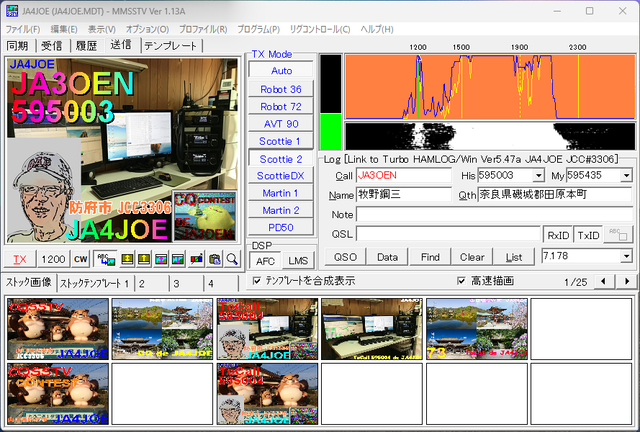Switch to the 受信 tab
This screenshot has width=640, height=432.
click(x=52, y=45)
